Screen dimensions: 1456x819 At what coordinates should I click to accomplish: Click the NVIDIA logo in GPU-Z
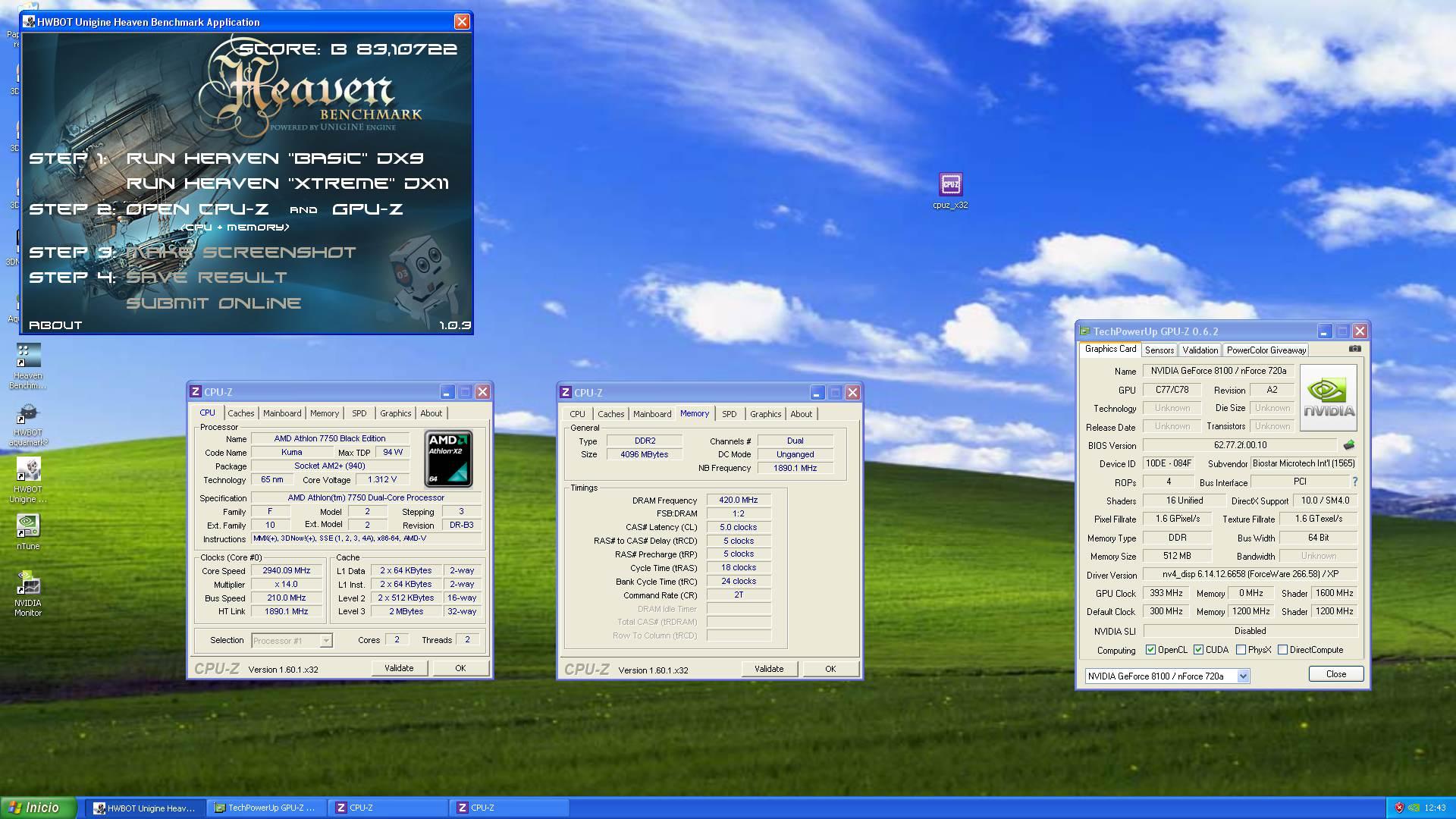coord(1329,397)
